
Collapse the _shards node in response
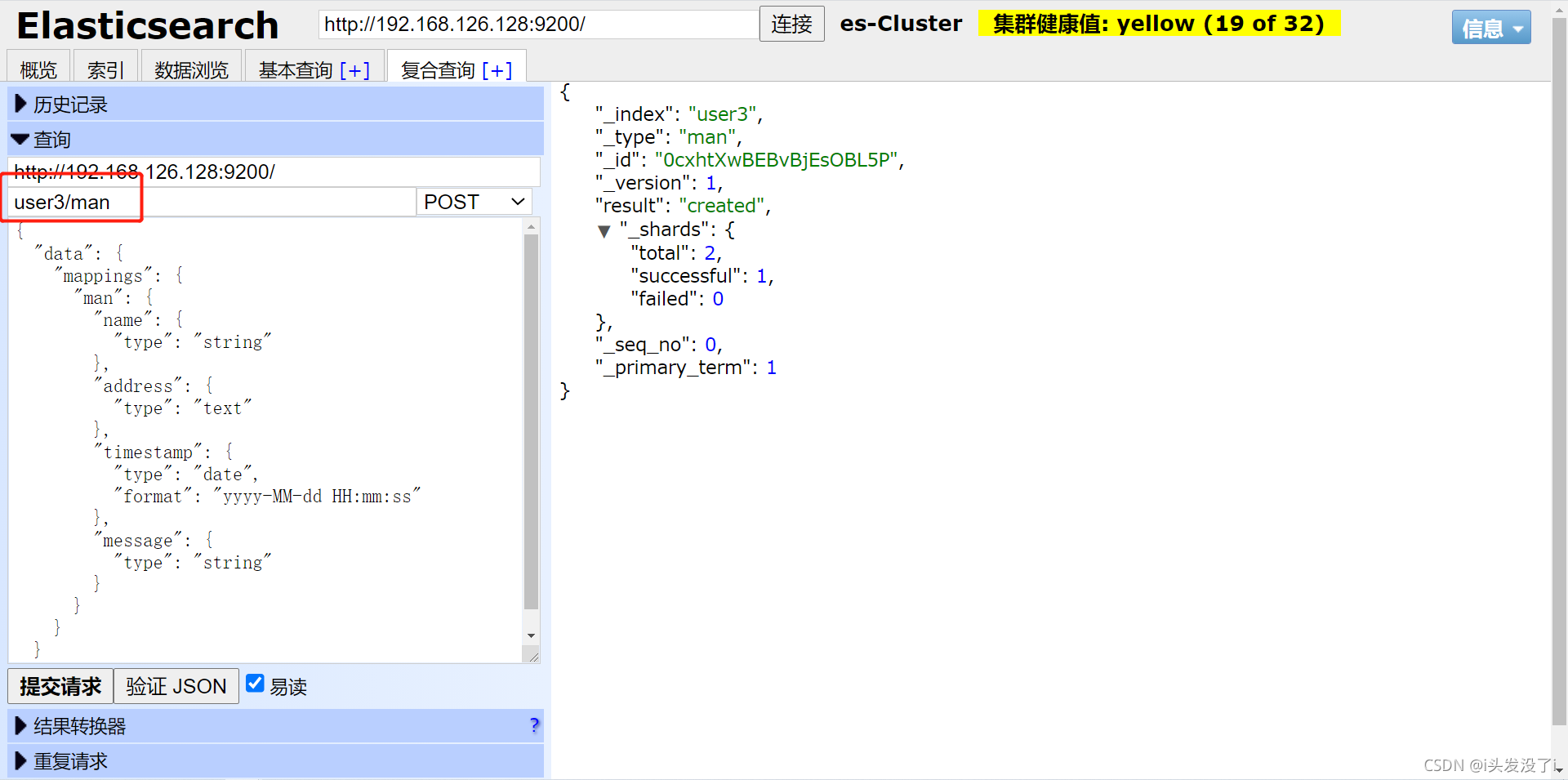click(604, 231)
